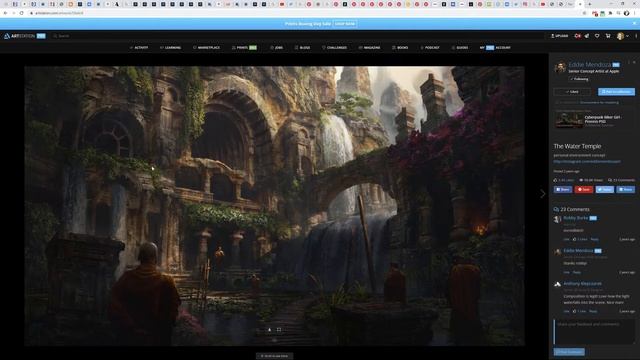Click the image zoom icon below artwork
640x360 pixels.
click(269, 330)
